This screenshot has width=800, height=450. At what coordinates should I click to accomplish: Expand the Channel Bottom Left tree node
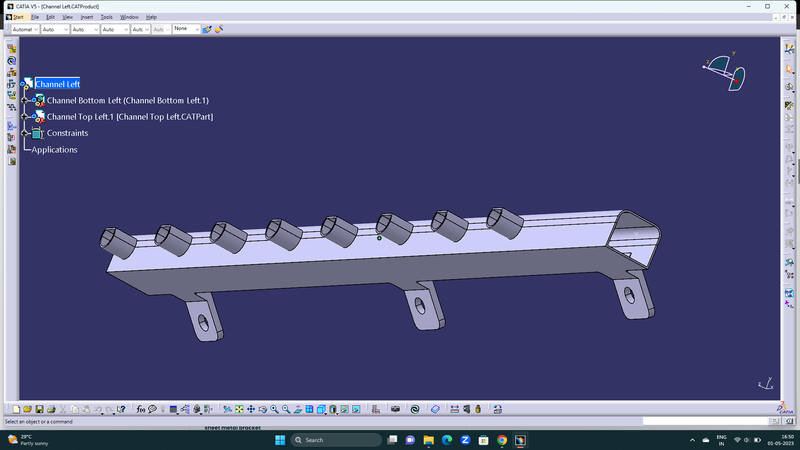(x=25, y=101)
